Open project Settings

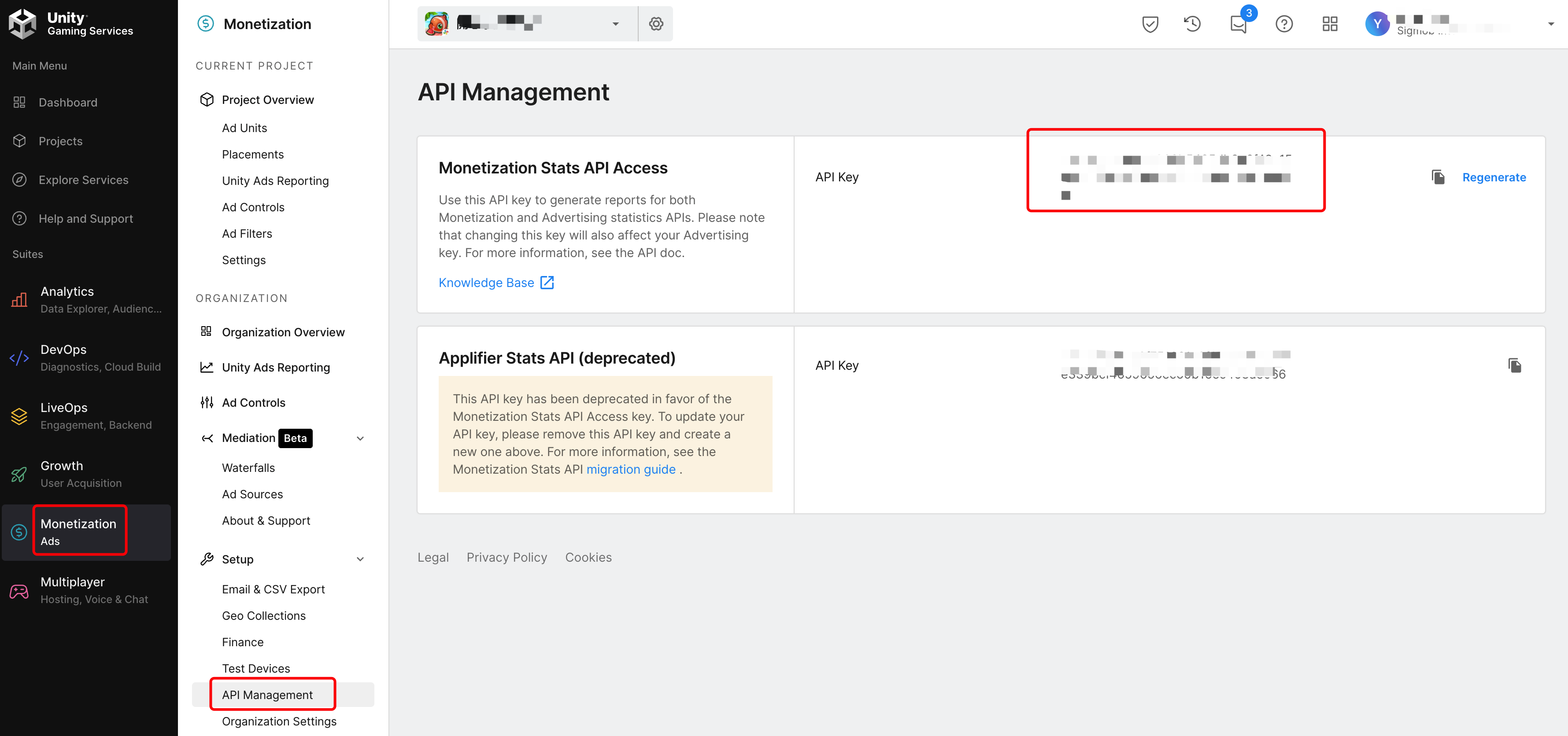pyautogui.click(x=244, y=260)
